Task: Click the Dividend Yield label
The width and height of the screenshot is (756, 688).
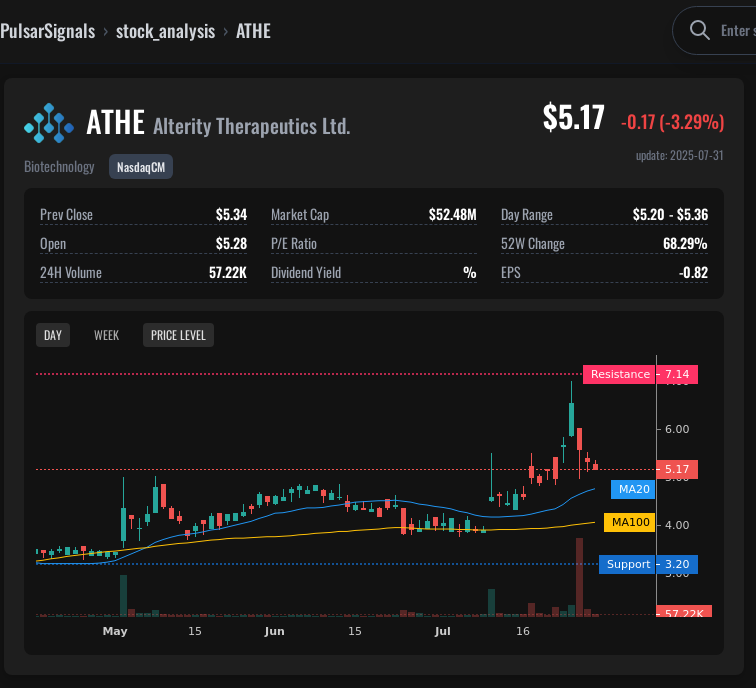Action: pos(306,272)
